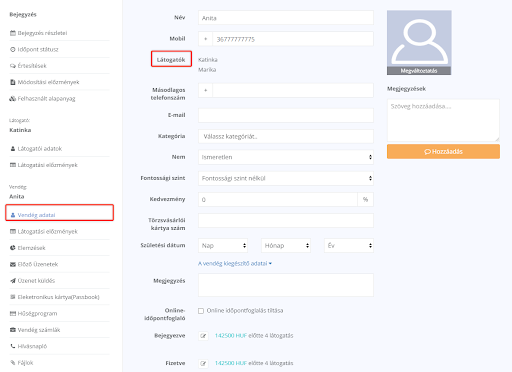
Task: Click plus prefix of Másodlagos telefonszám
Action: [x=205, y=90]
